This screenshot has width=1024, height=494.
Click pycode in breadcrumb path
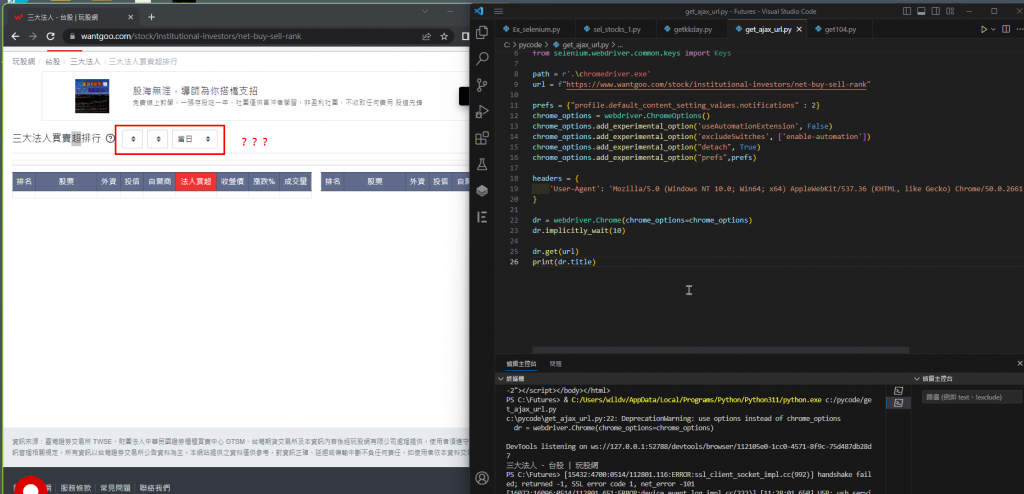tap(529, 44)
